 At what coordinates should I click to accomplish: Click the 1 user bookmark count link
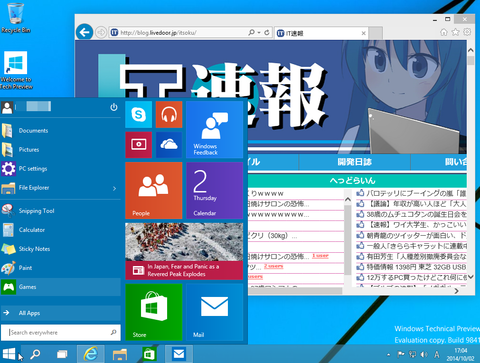tap(320, 256)
